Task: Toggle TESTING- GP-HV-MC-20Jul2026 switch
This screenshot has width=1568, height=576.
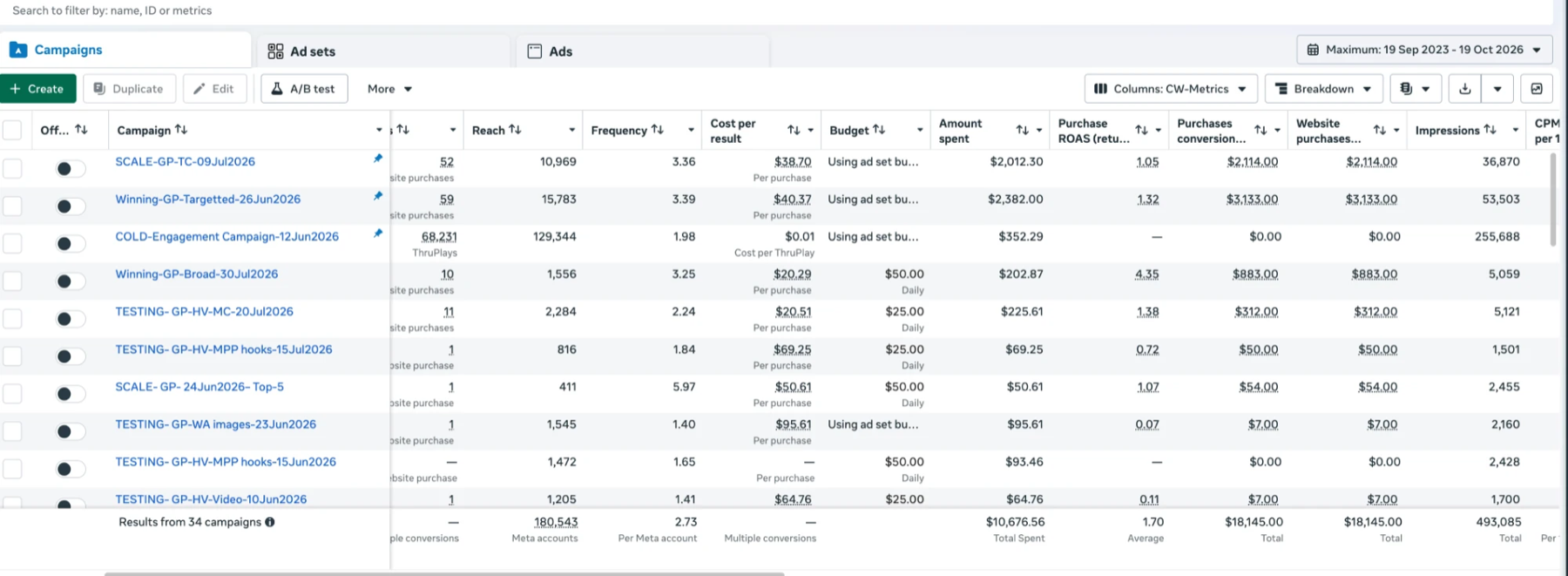Action: click(x=71, y=319)
